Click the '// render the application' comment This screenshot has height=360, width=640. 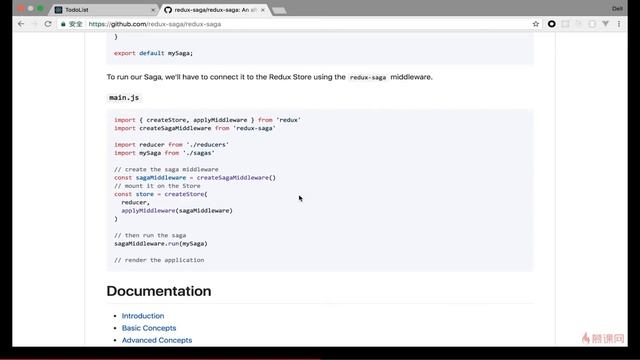(x=159, y=260)
